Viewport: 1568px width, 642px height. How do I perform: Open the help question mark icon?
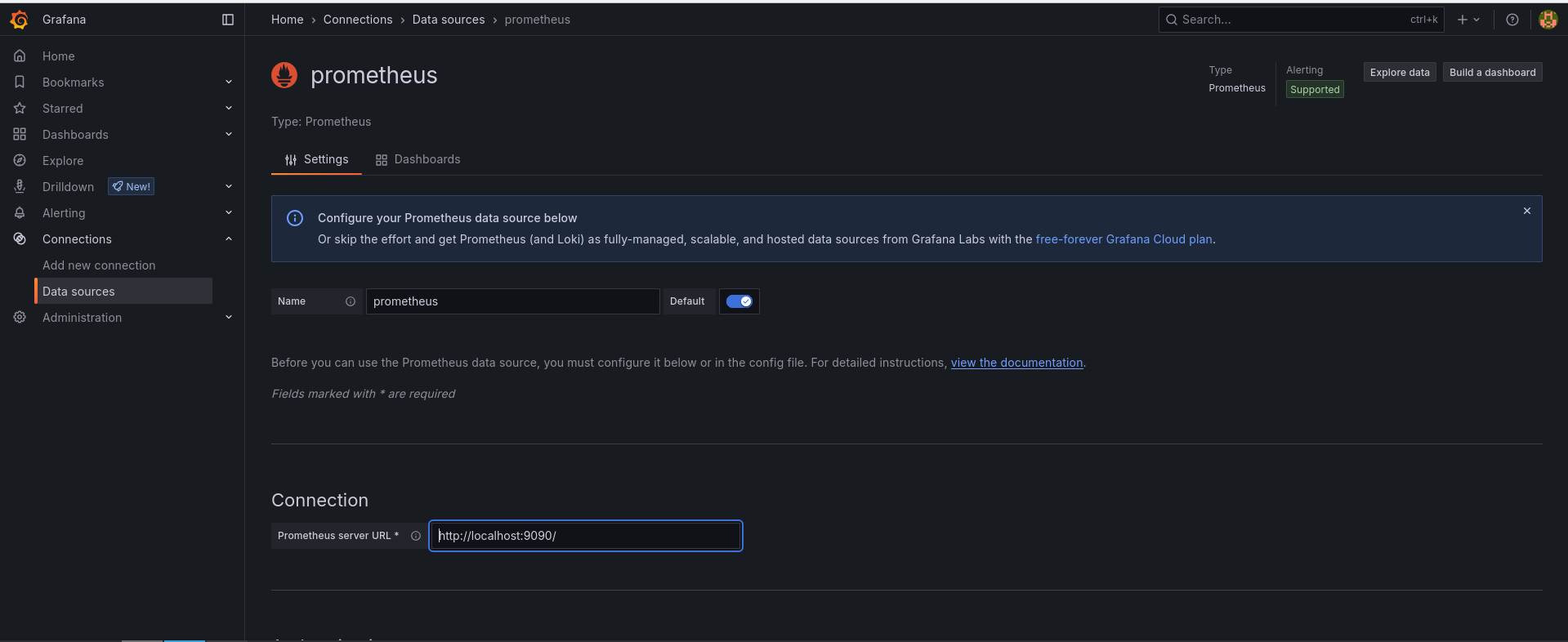(1512, 20)
